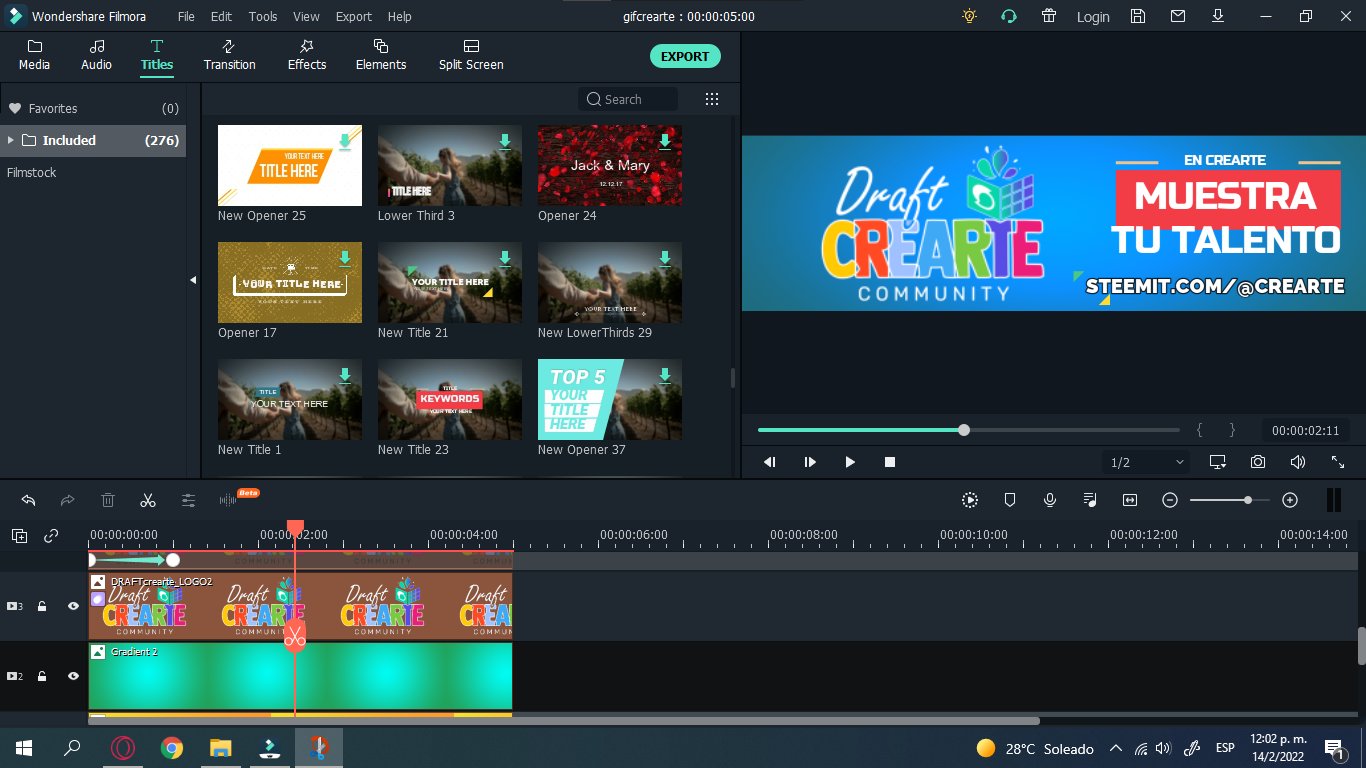Viewport: 1366px width, 768px height.
Task: Record voiceover with the microphone icon
Action: click(x=1050, y=500)
